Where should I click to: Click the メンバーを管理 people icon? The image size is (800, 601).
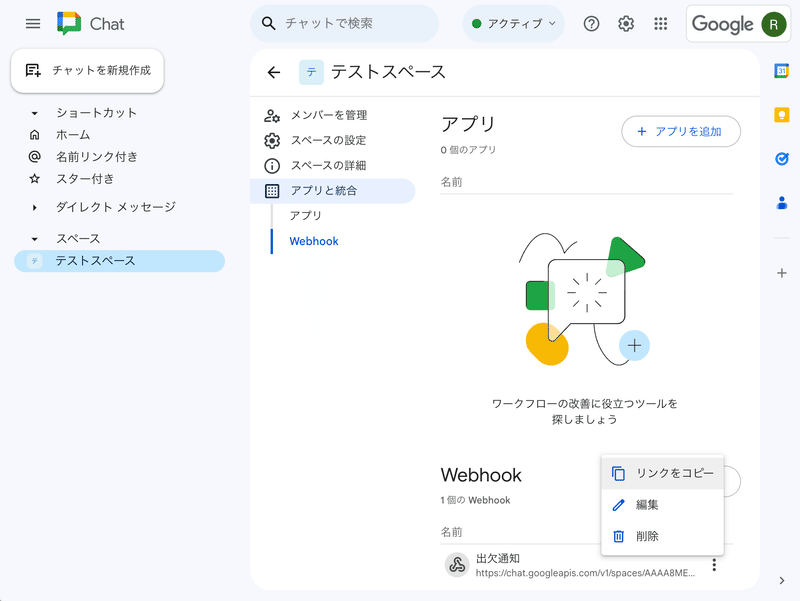272,116
